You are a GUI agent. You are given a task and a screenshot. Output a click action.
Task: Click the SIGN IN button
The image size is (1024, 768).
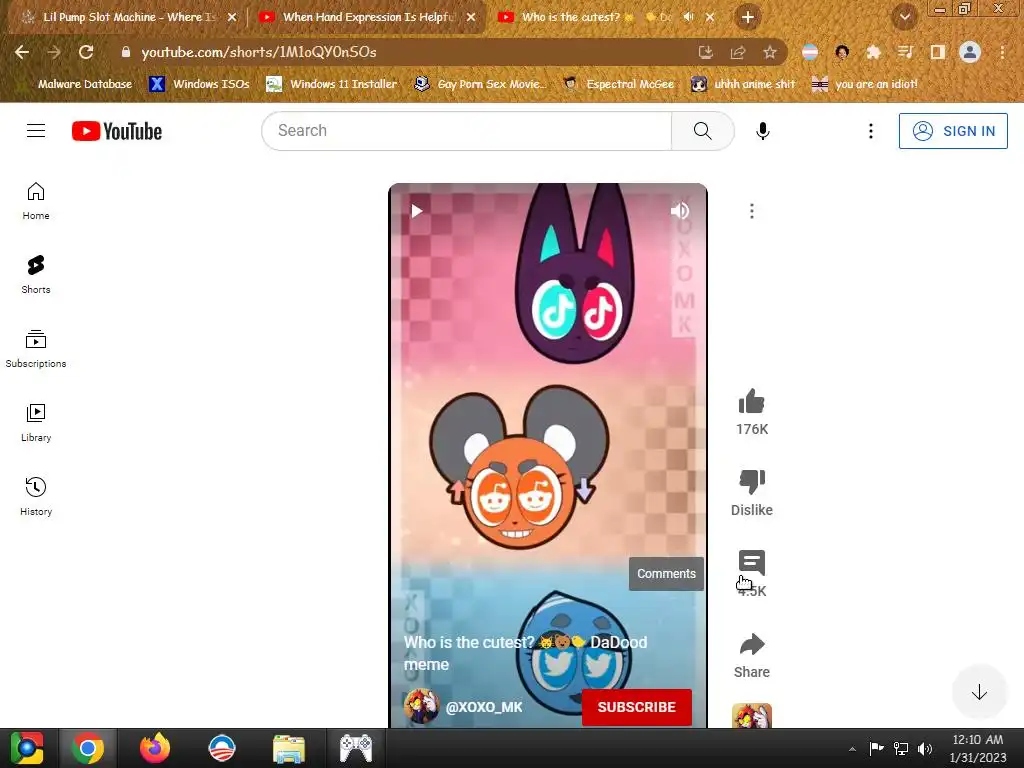coord(953,131)
